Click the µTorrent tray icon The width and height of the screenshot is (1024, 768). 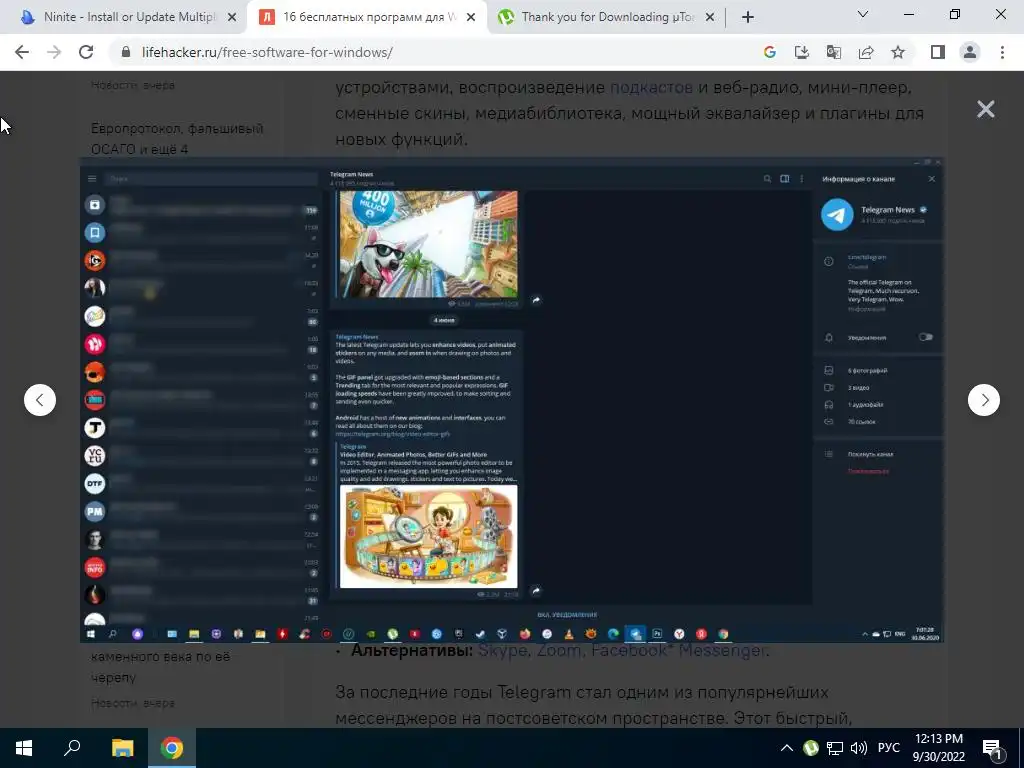[x=810, y=748]
